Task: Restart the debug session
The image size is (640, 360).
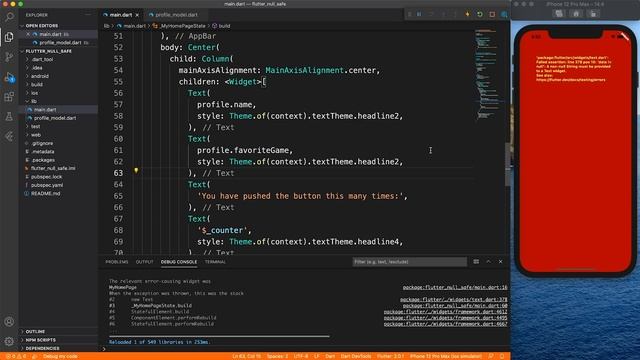Action: [x=480, y=15]
